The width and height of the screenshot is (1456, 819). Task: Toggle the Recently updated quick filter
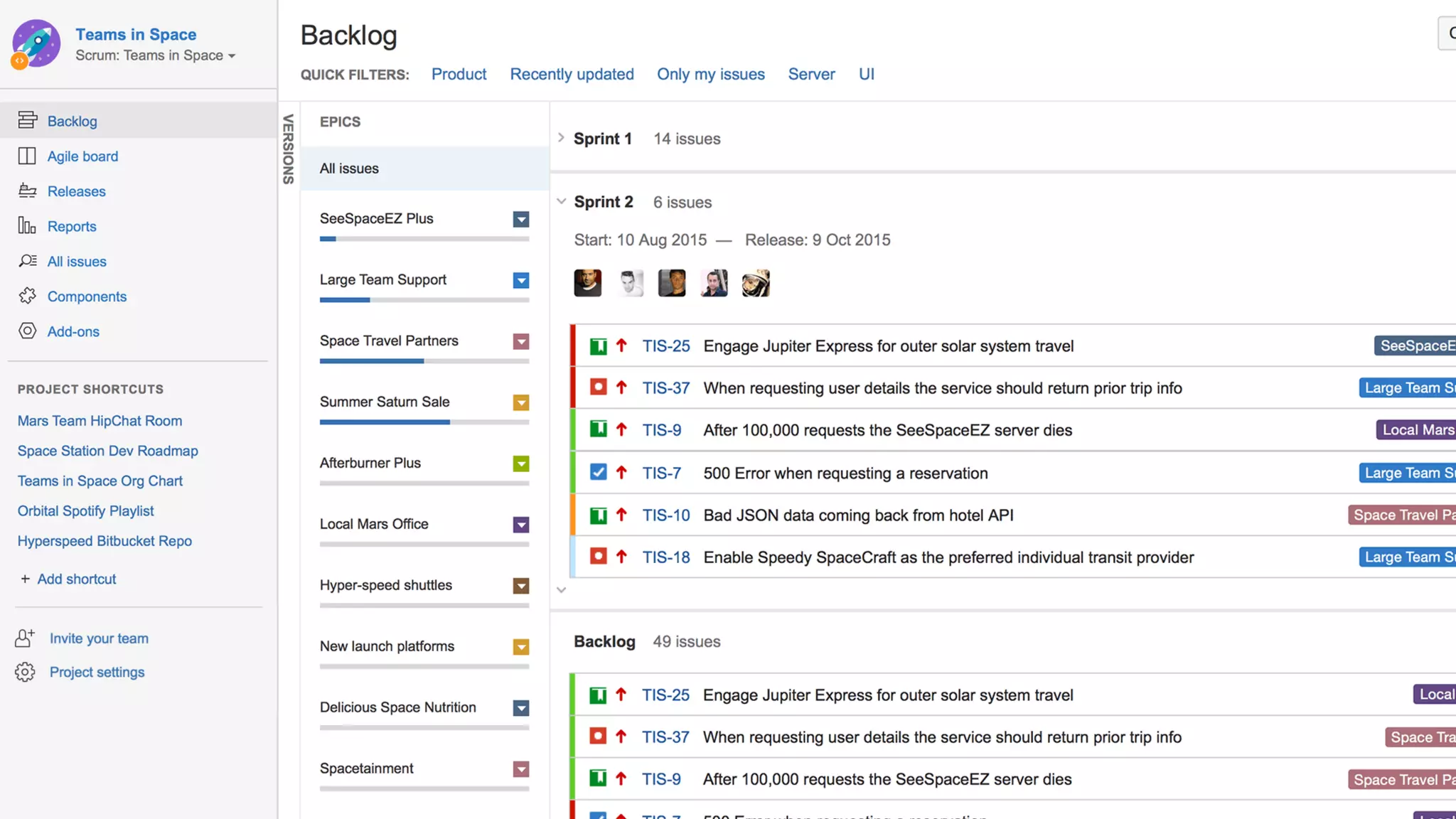tap(572, 74)
